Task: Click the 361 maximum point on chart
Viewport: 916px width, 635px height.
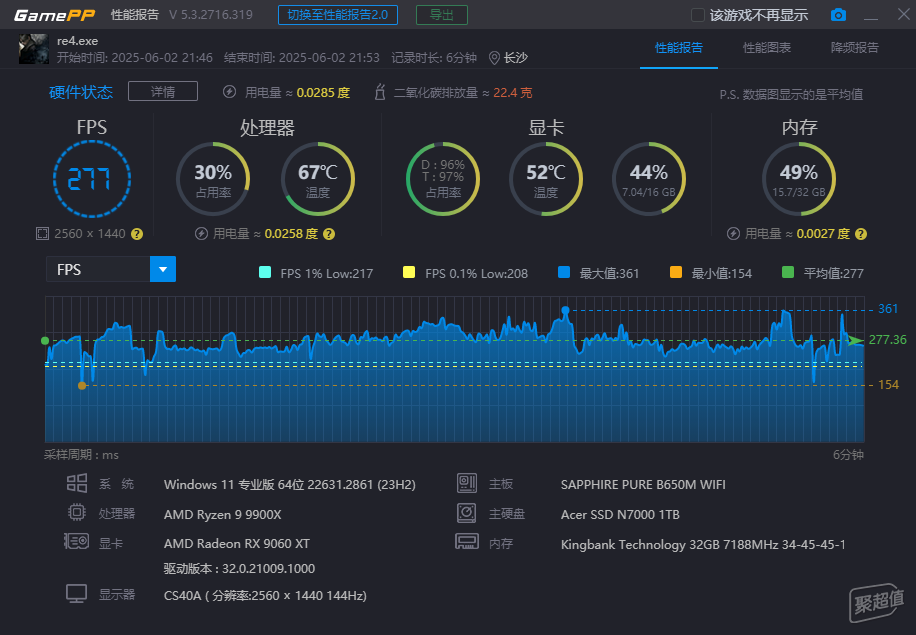Action: tap(565, 310)
